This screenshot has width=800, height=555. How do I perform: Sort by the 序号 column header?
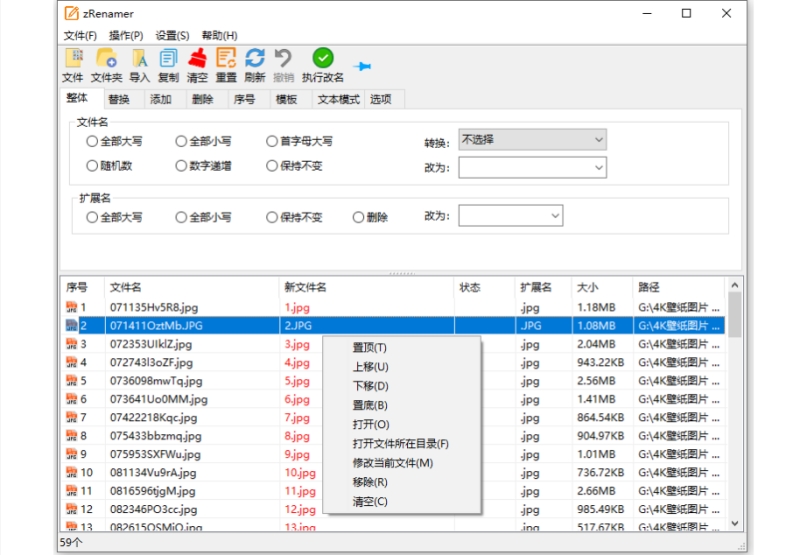(x=83, y=287)
